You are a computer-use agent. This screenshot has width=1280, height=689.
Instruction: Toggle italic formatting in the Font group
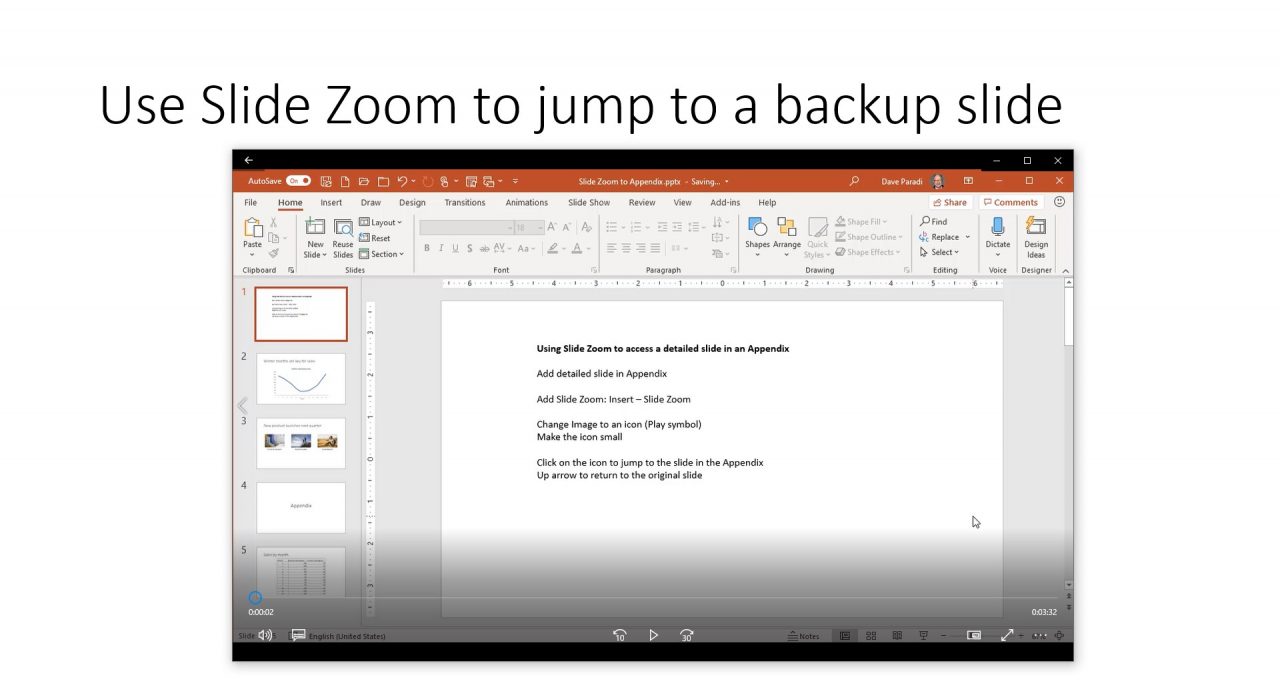pyautogui.click(x=441, y=248)
